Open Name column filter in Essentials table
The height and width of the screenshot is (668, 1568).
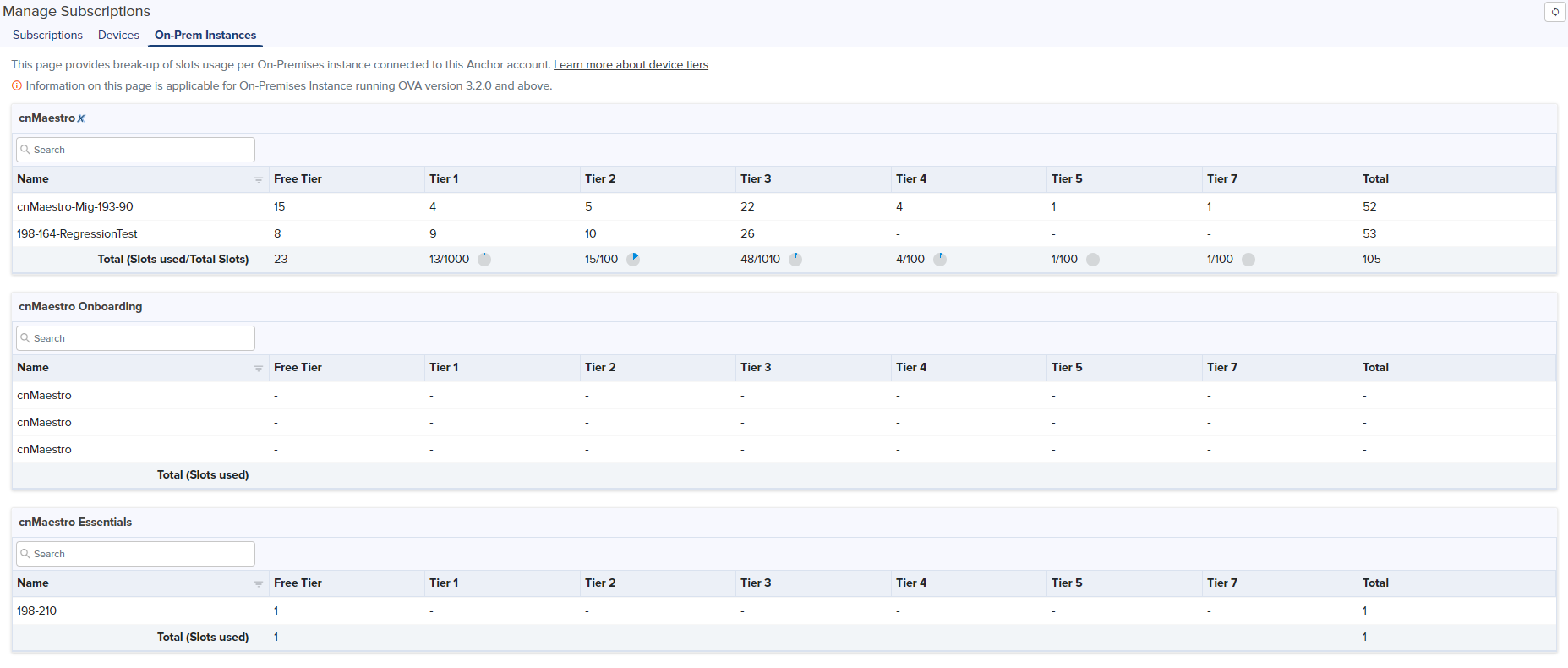point(259,583)
